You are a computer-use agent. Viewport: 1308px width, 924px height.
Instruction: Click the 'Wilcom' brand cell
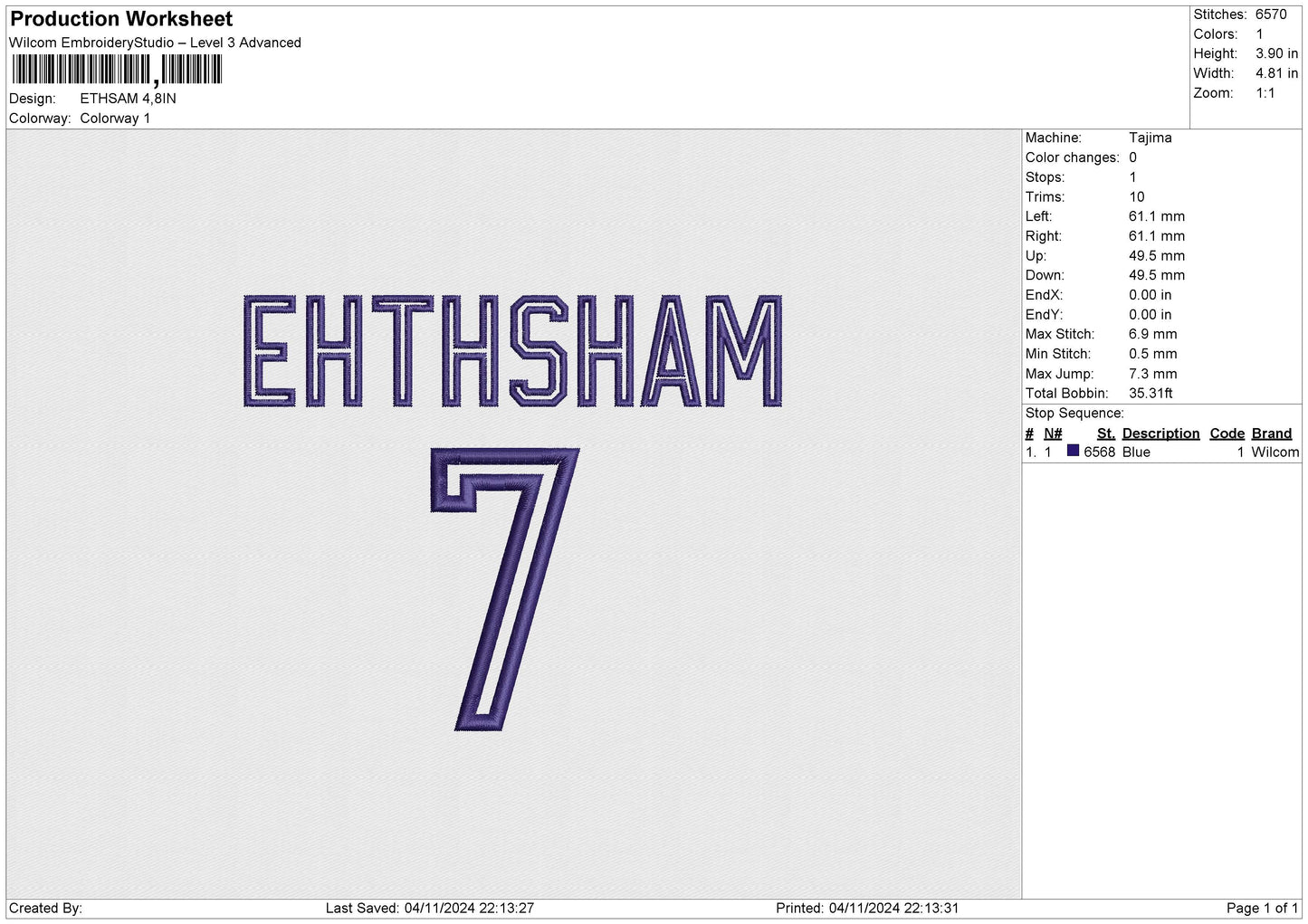coord(1275,452)
